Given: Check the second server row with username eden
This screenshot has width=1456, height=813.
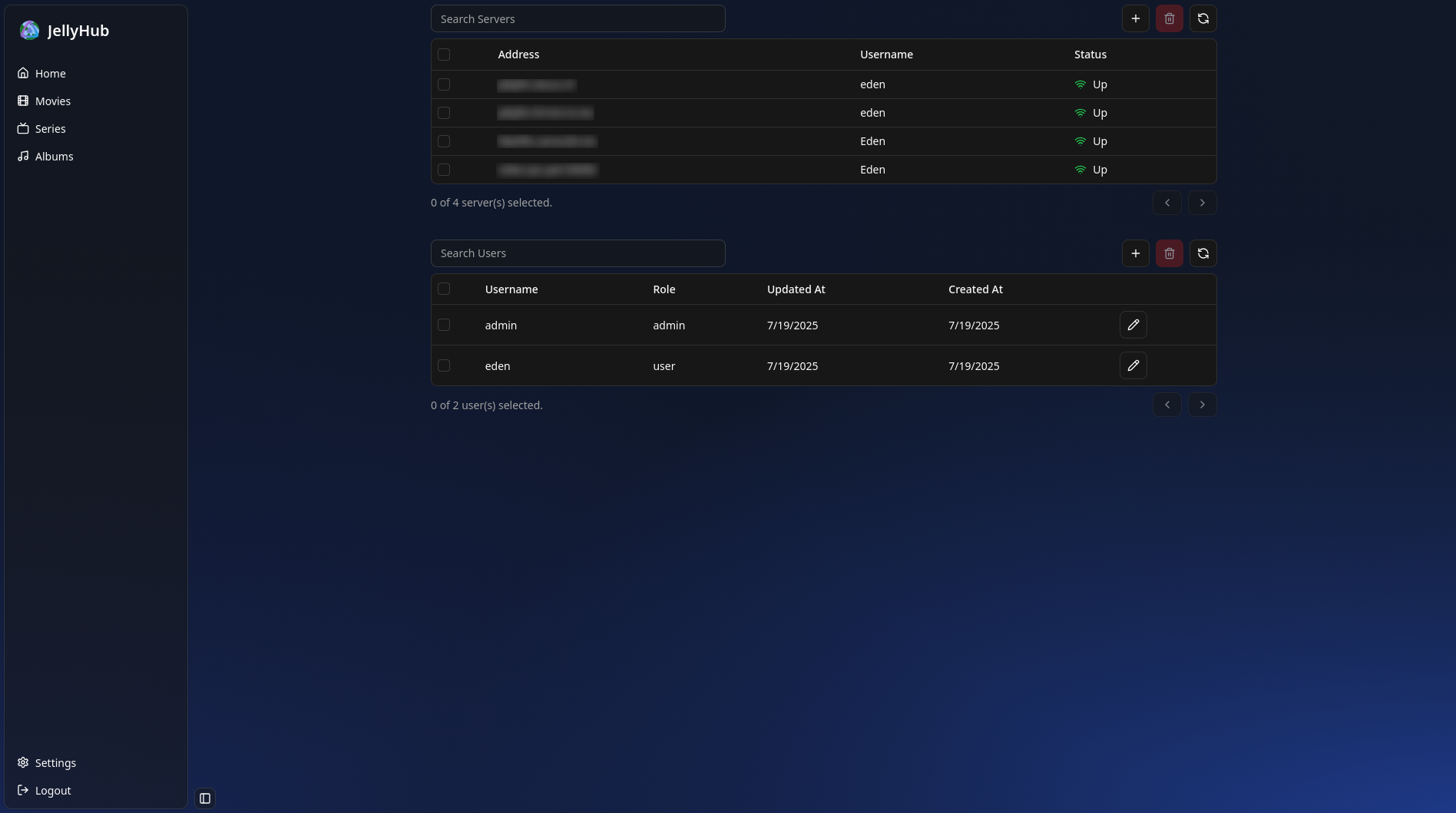Looking at the screenshot, I should coord(444,113).
